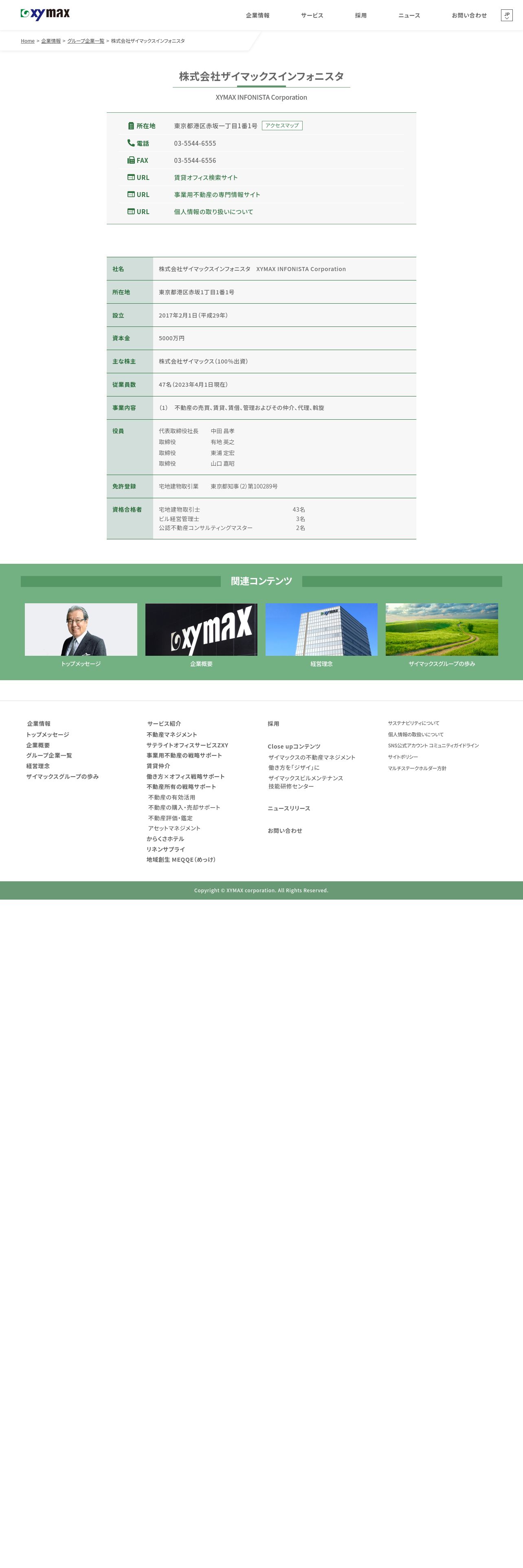Screen dimensions: 523x1568
Task: Open 経営理念 building thumbnail card
Action: tap(321, 635)
